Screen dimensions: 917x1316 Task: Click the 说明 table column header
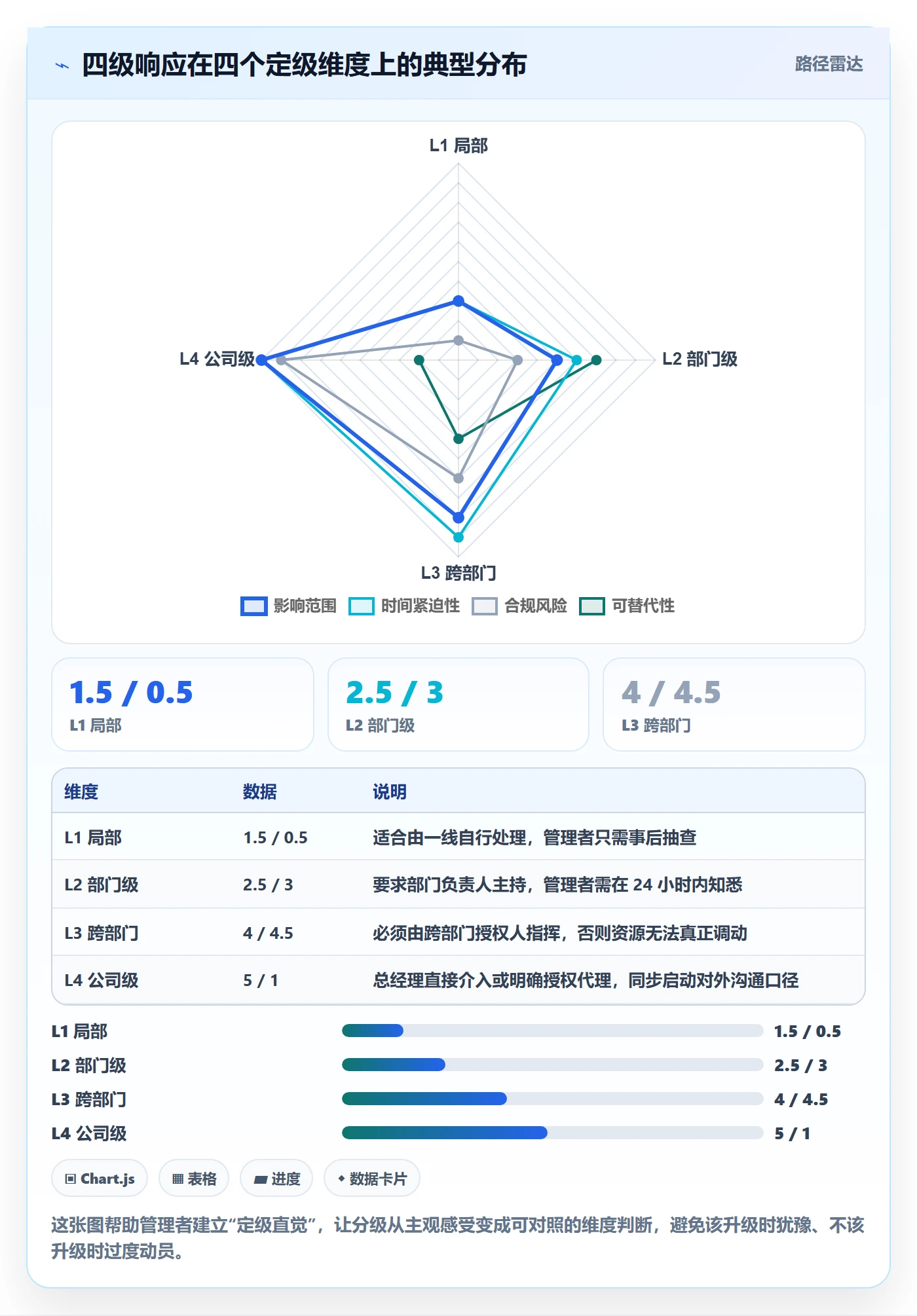tap(390, 792)
